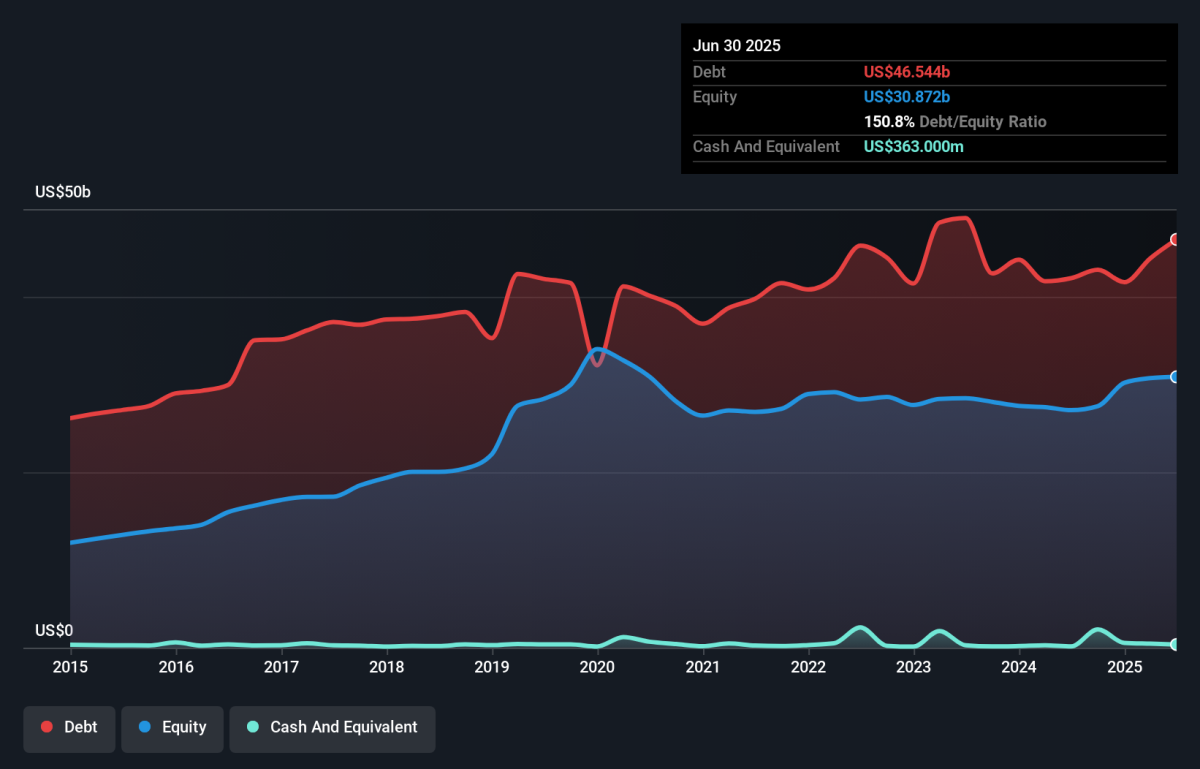This screenshot has width=1200, height=769.
Task: Click the 150.8% Debt/Equity Ratio text
Action: [955, 122]
